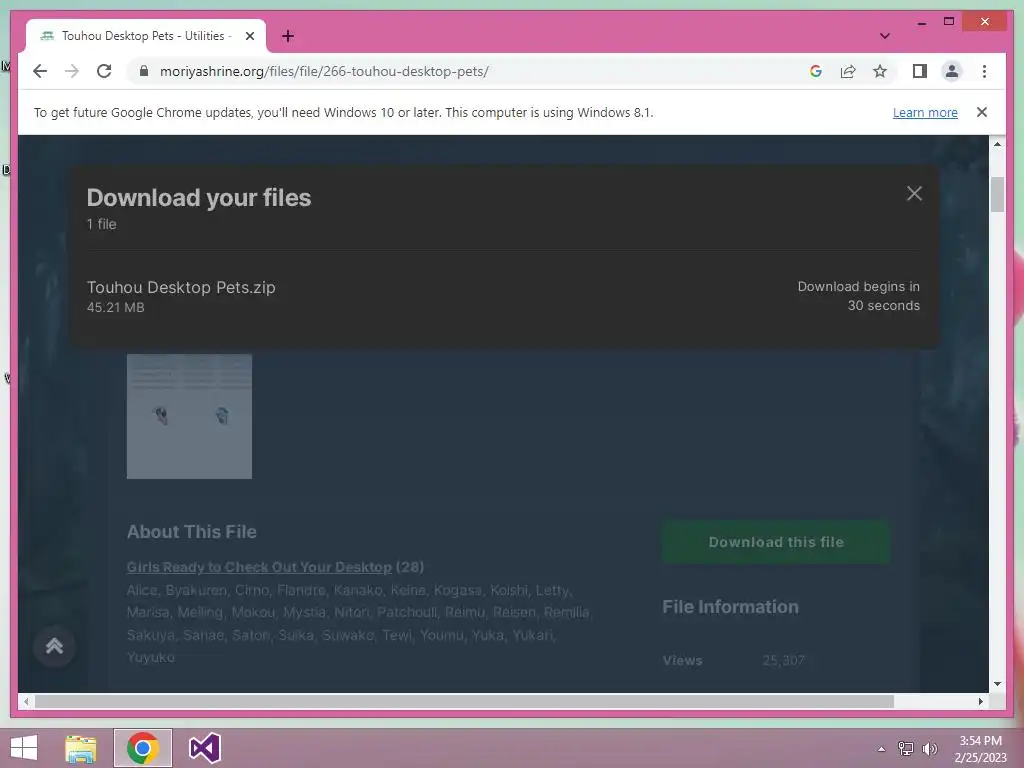Click the File Information heading
This screenshot has width=1024, height=768.
tap(730, 607)
